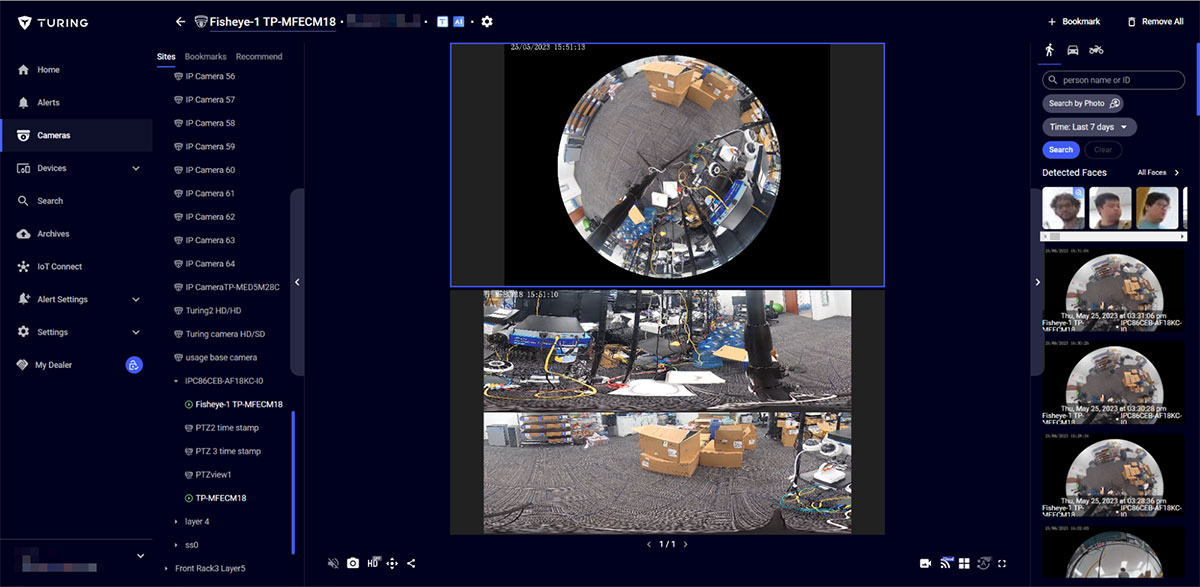This screenshot has height=587, width=1200.
Task: Collapse the IPC86CEB-AF18KC-I0 group
Action: pyautogui.click(x=176, y=381)
